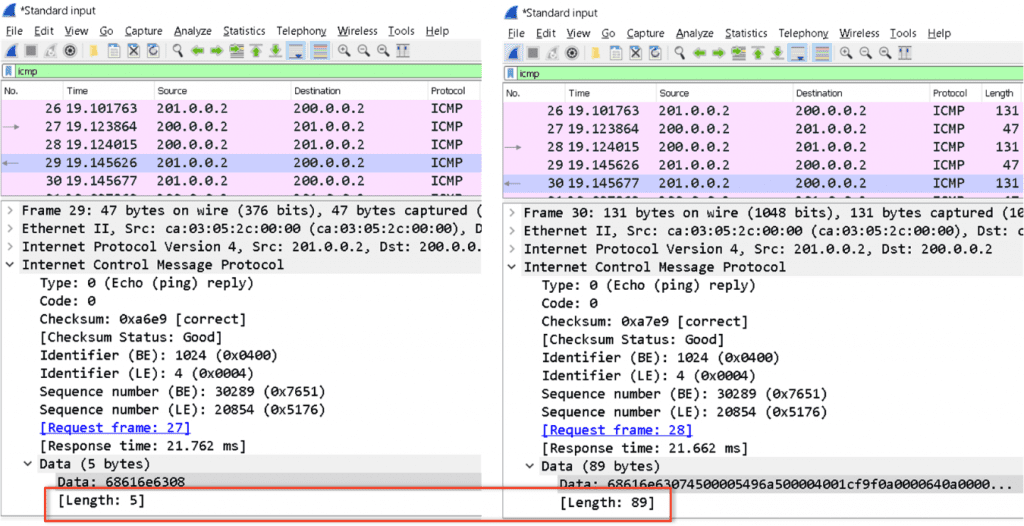
Task: Collapse Internet Control Message Protocol, right window
Action: click(511, 267)
